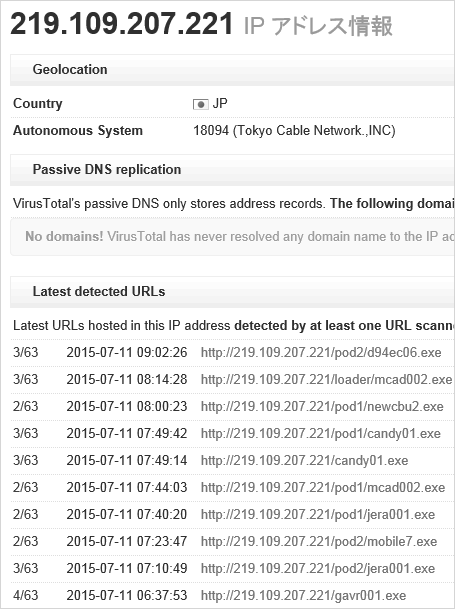Click the No domains! notice box

[x=232, y=237]
